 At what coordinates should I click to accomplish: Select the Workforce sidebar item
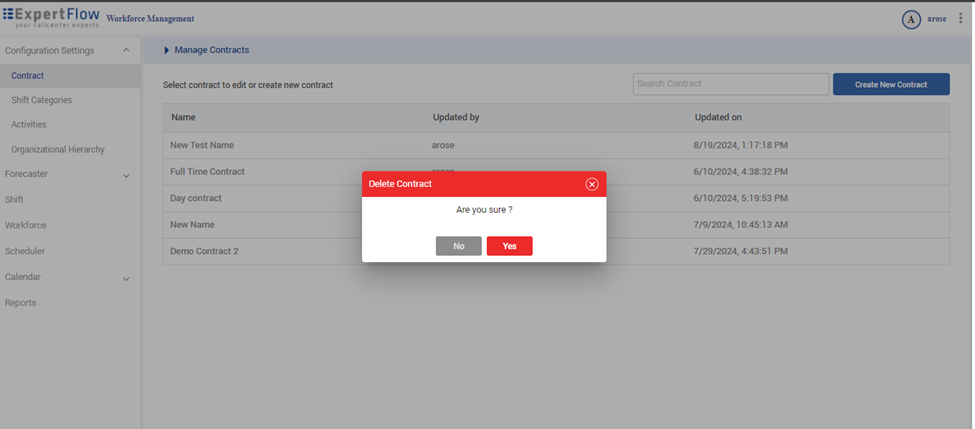click(x=25, y=226)
